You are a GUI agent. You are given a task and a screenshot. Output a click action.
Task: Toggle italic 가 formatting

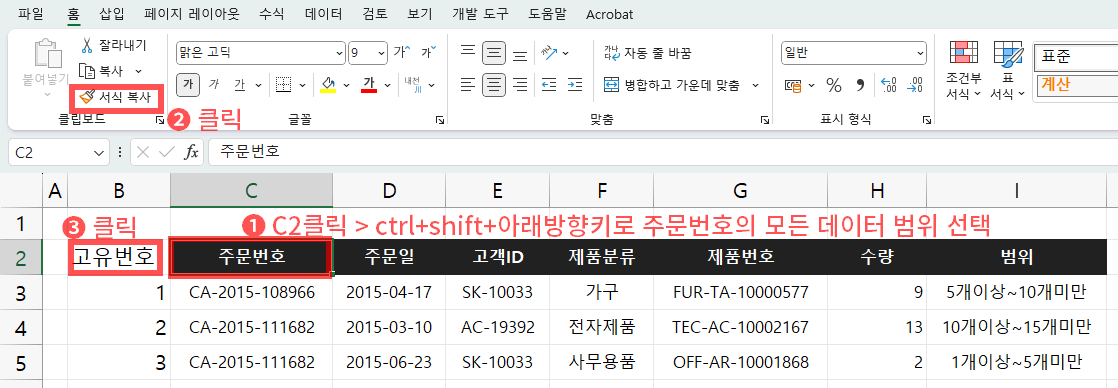(x=213, y=85)
